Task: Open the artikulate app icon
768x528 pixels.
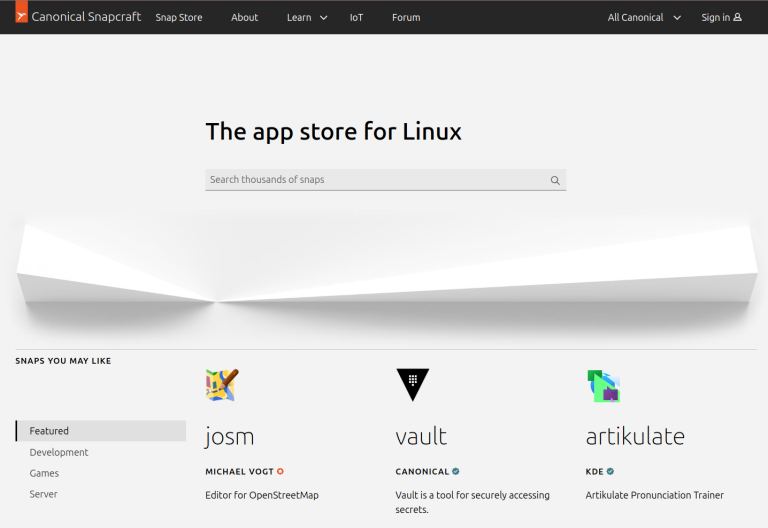Action: [603, 386]
